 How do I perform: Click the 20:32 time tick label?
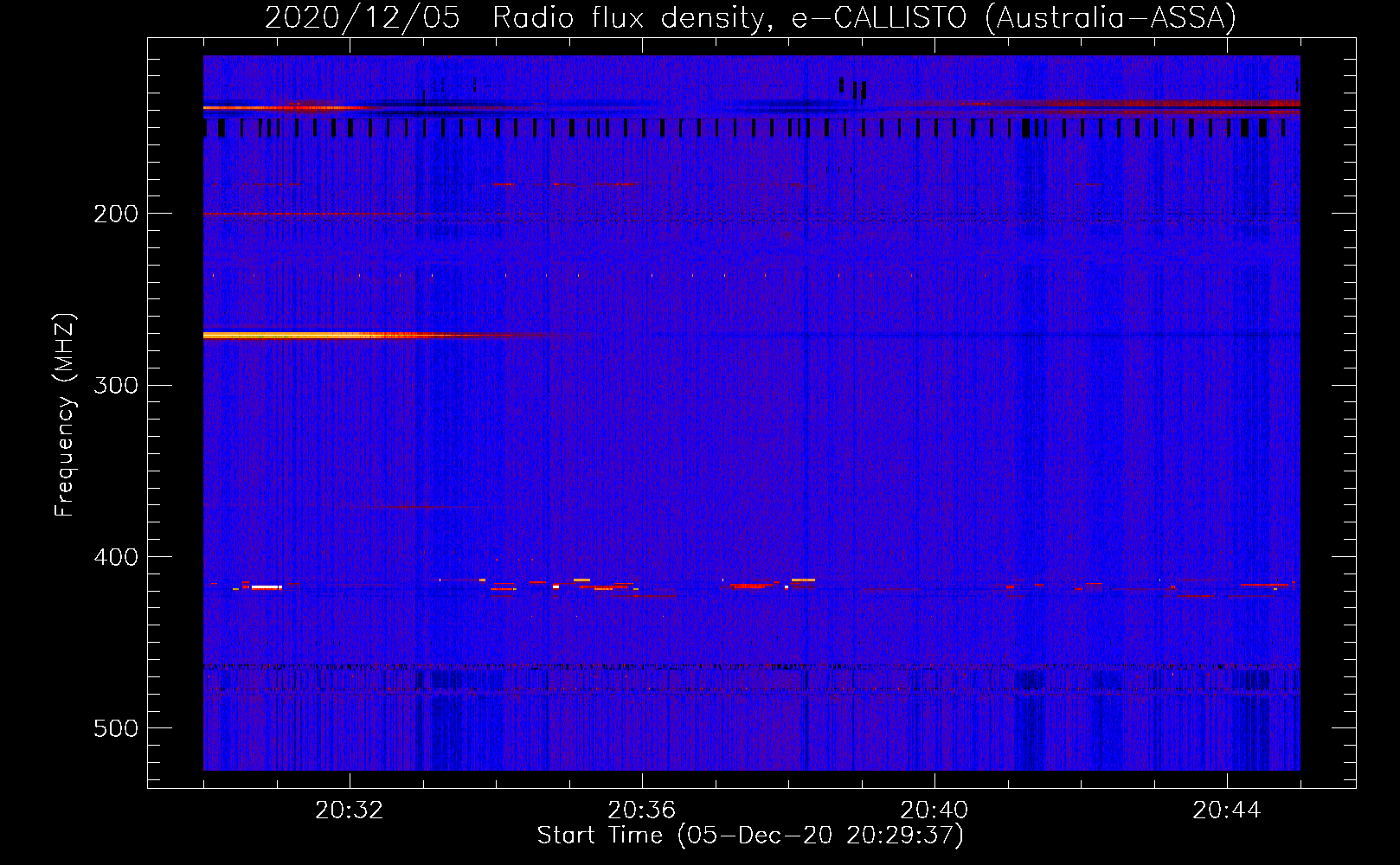tap(350, 810)
